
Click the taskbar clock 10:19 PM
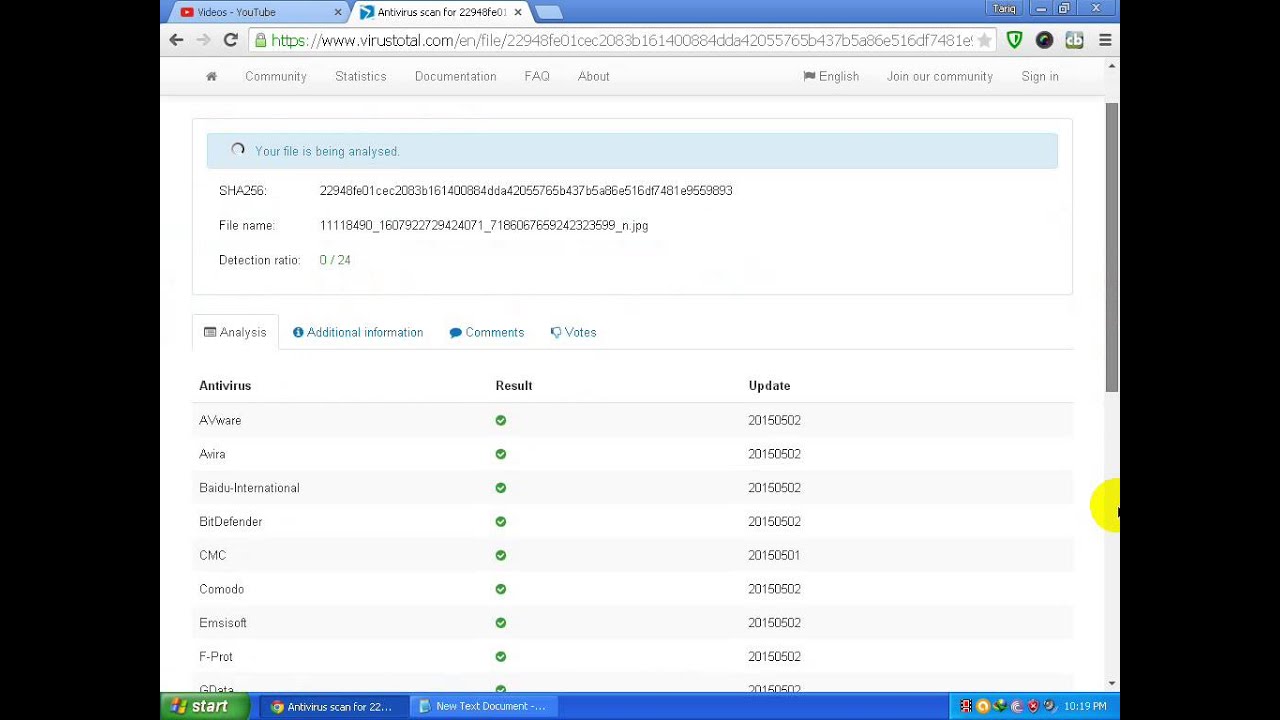(1085, 706)
